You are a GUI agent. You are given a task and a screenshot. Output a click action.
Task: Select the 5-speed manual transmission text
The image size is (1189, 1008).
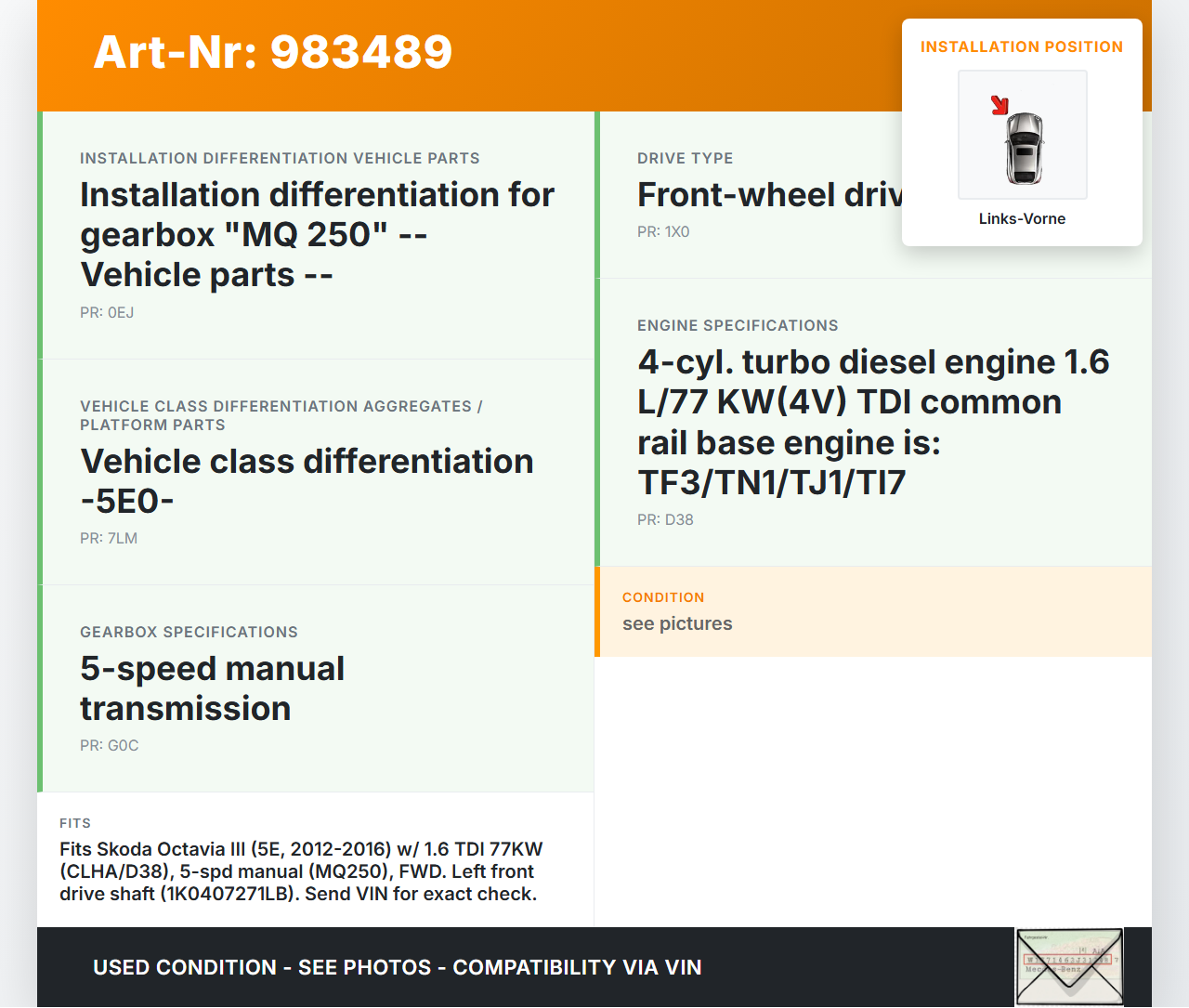(212, 688)
